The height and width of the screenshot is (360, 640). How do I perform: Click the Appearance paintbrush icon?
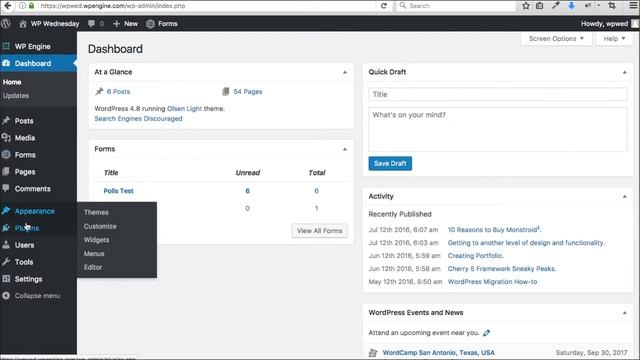pyautogui.click(x=6, y=211)
